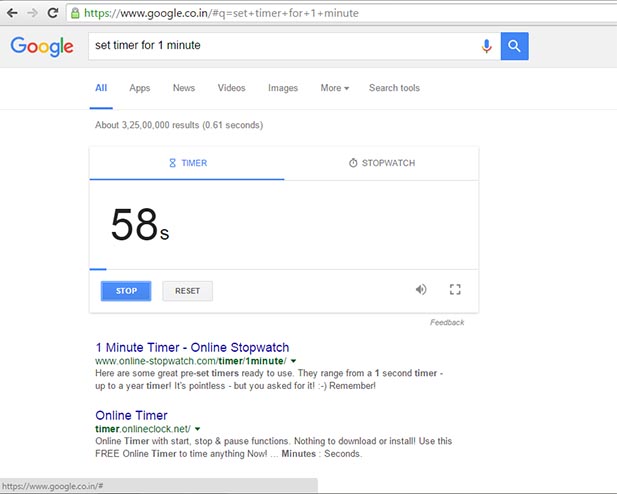The width and height of the screenshot is (617, 494).
Task: Click the 58s countdown display
Action: click(140, 225)
